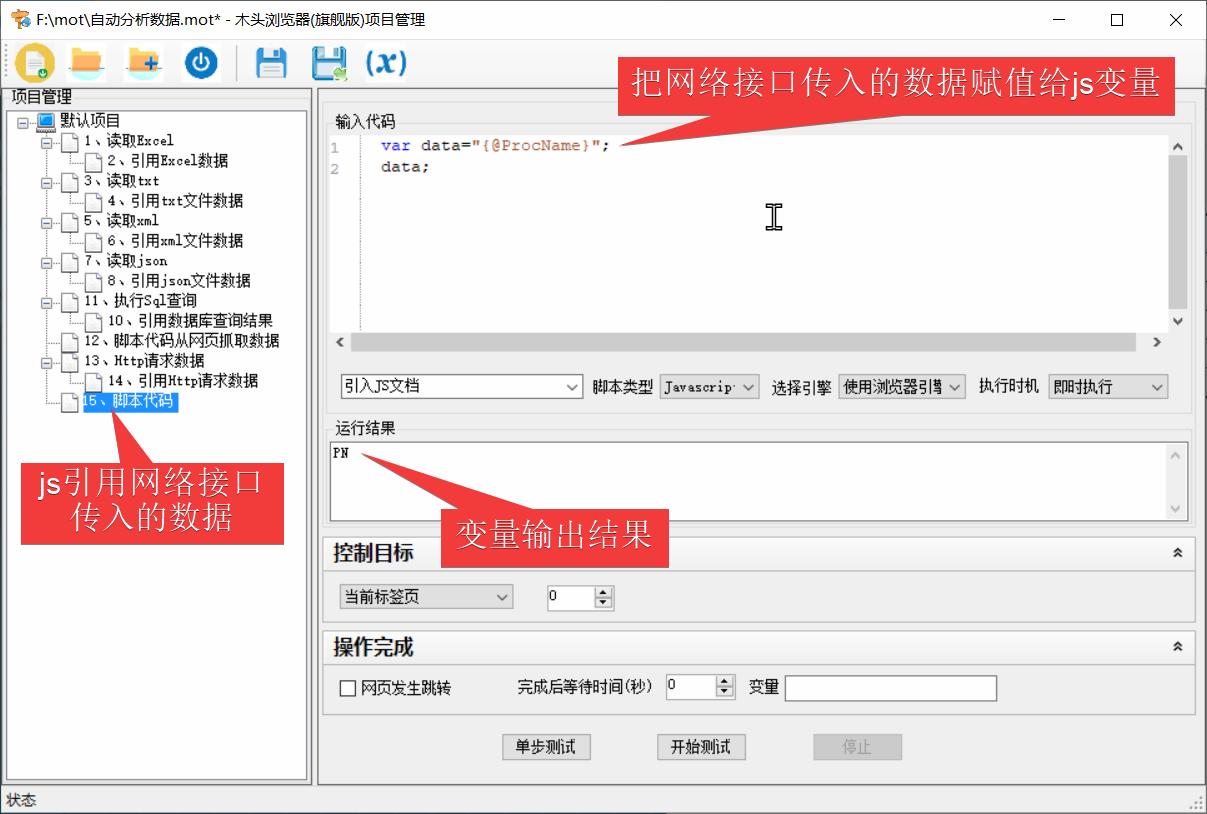Image resolution: width=1207 pixels, height=814 pixels.
Task: Click the New Project icon
Action: 35,61
